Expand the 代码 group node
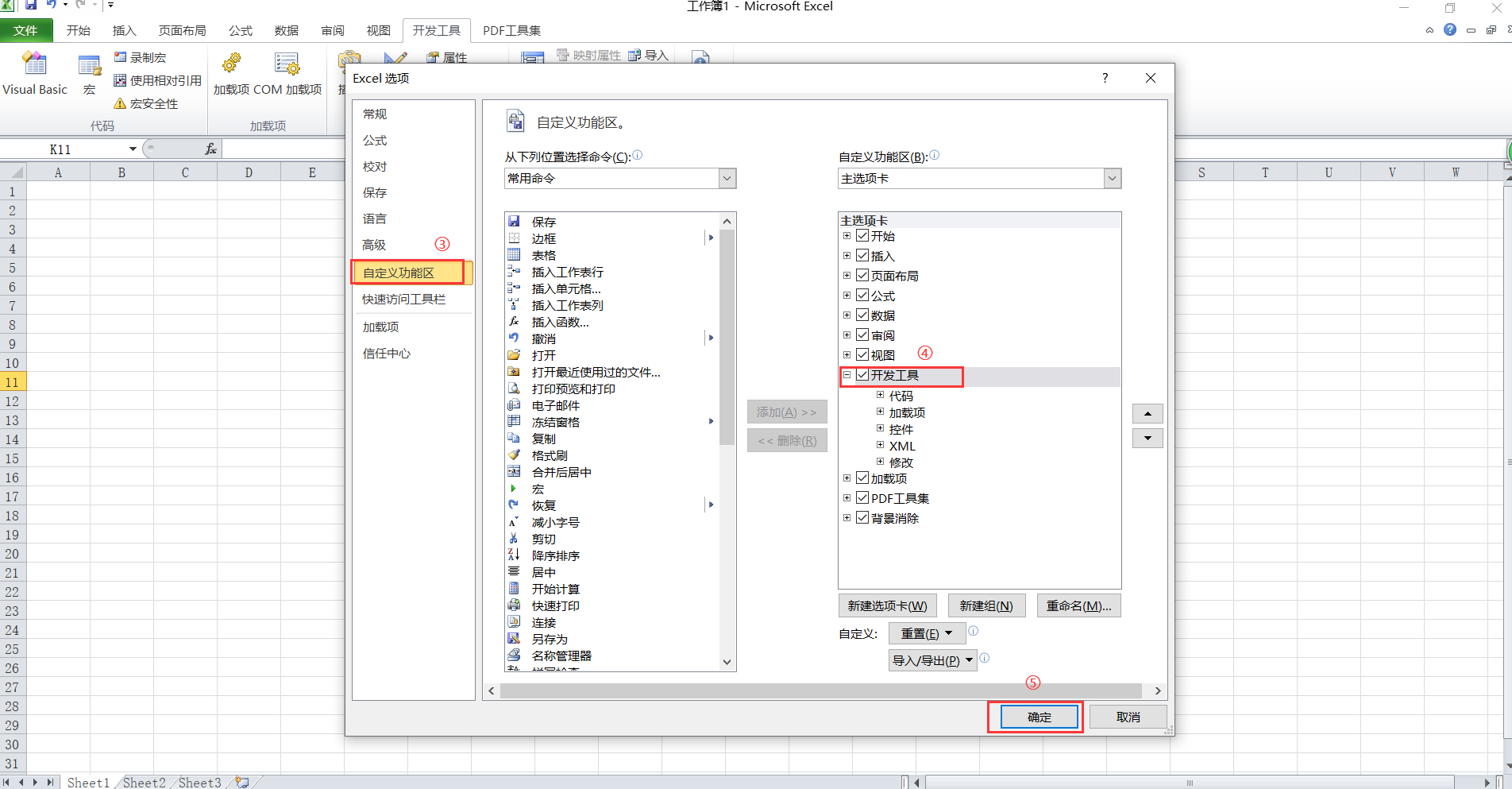The width and height of the screenshot is (1512, 789). click(x=880, y=395)
